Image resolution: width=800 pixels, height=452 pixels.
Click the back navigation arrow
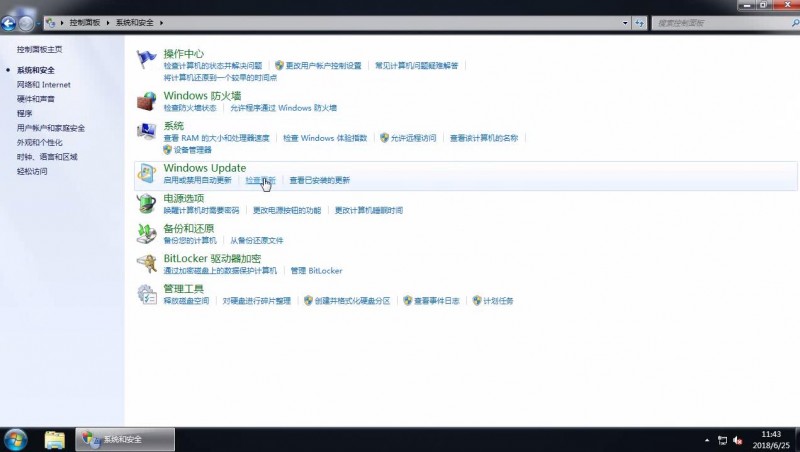coord(9,23)
